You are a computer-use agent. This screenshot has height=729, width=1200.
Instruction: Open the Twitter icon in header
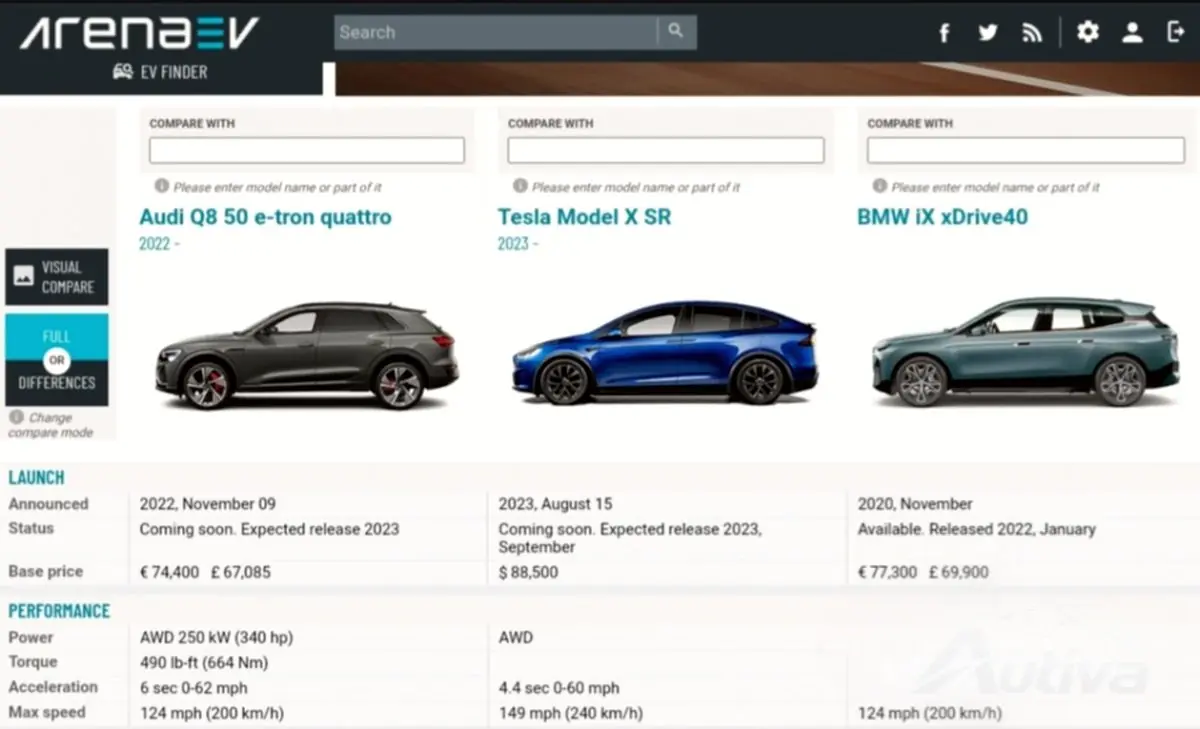click(x=988, y=33)
